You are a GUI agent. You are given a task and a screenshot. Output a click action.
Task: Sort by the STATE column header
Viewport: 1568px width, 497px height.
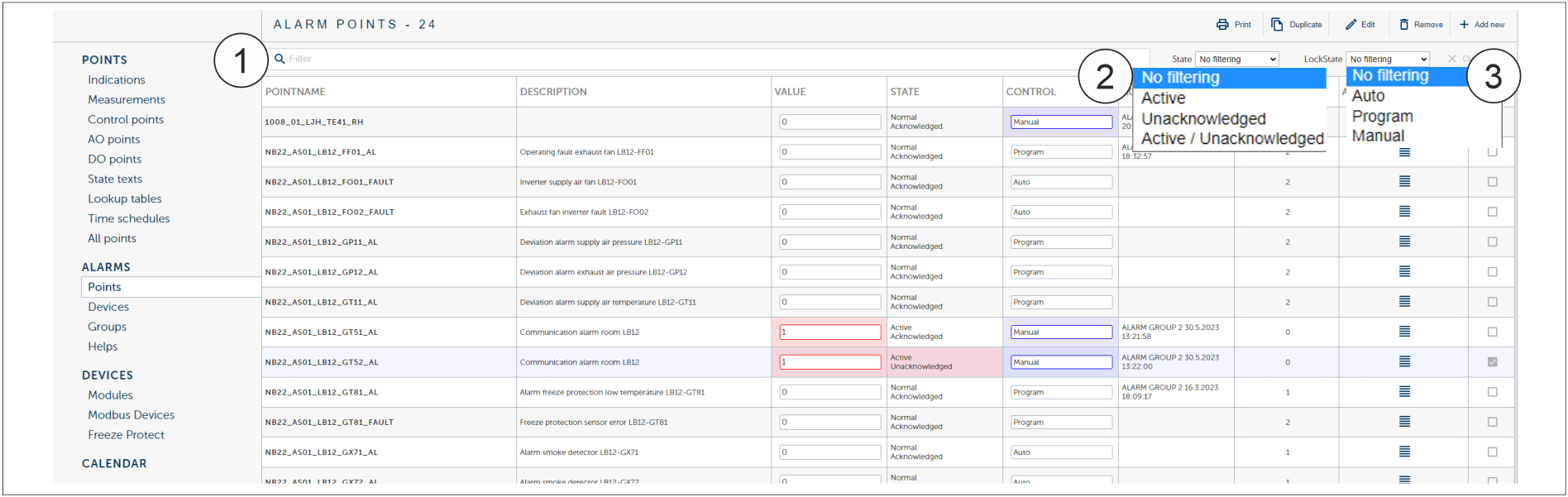[x=905, y=92]
